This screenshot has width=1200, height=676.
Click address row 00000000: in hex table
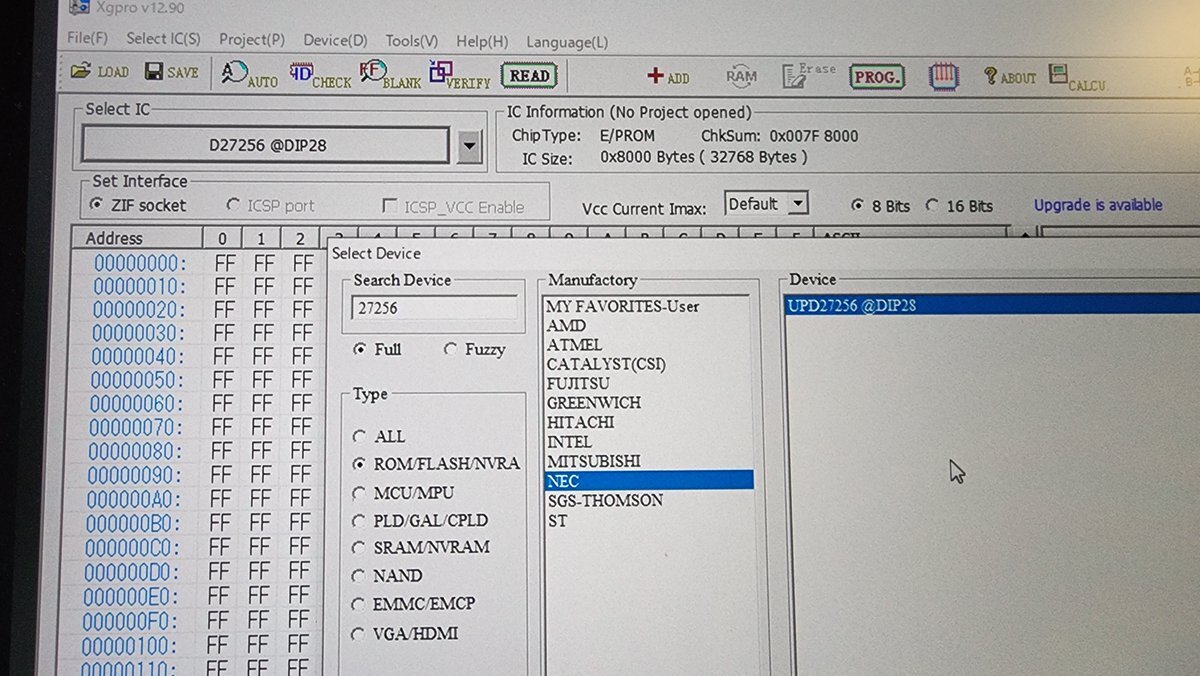(x=139, y=263)
